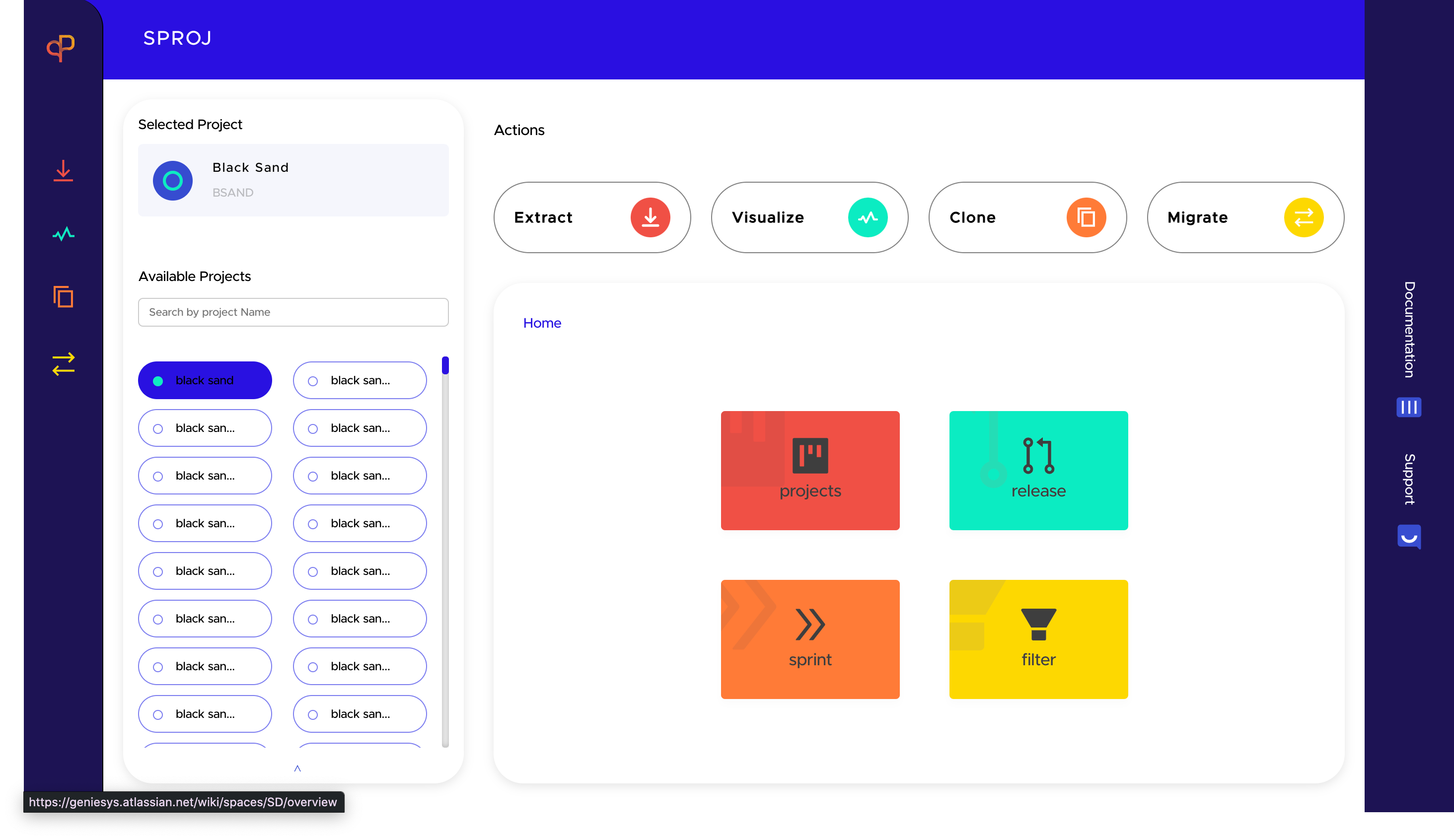Click the SPROJ header title

(x=178, y=38)
